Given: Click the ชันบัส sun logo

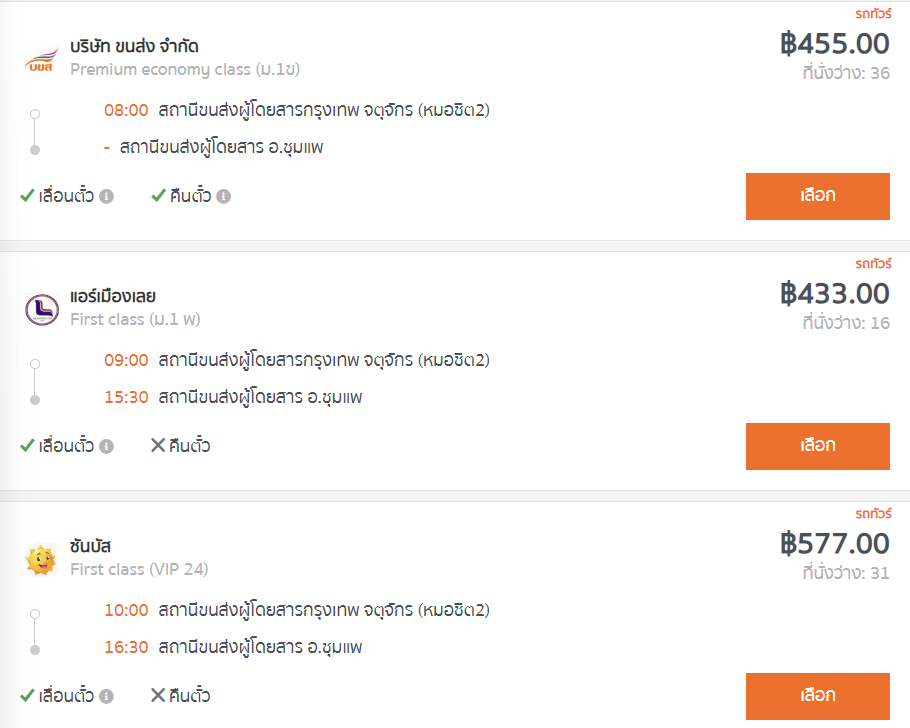Looking at the screenshot, I should (41, 560).
